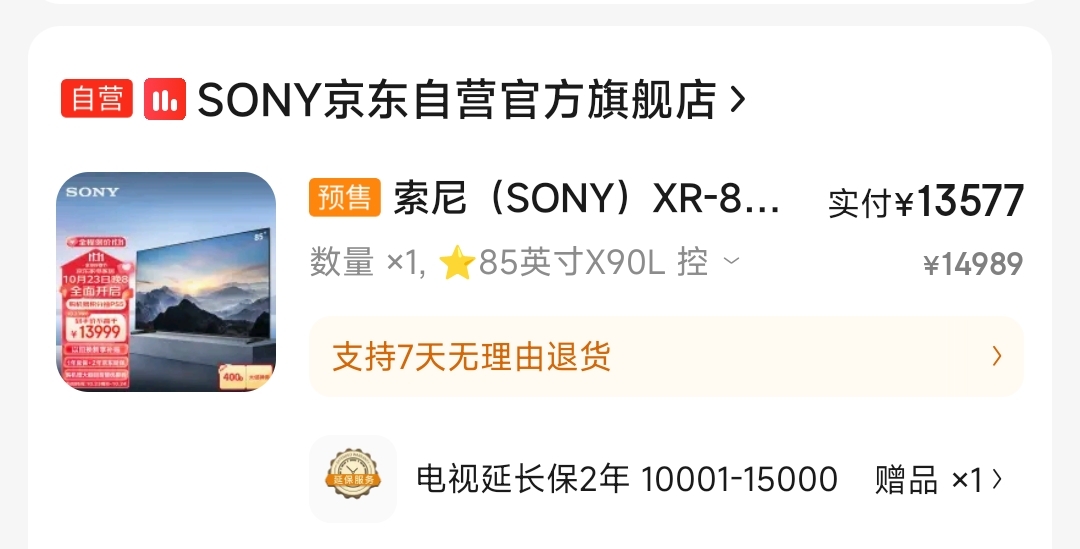Tap the ¥13999 price tag in the thumbnail
The image size is (1080, 549).
pos(96,331)
